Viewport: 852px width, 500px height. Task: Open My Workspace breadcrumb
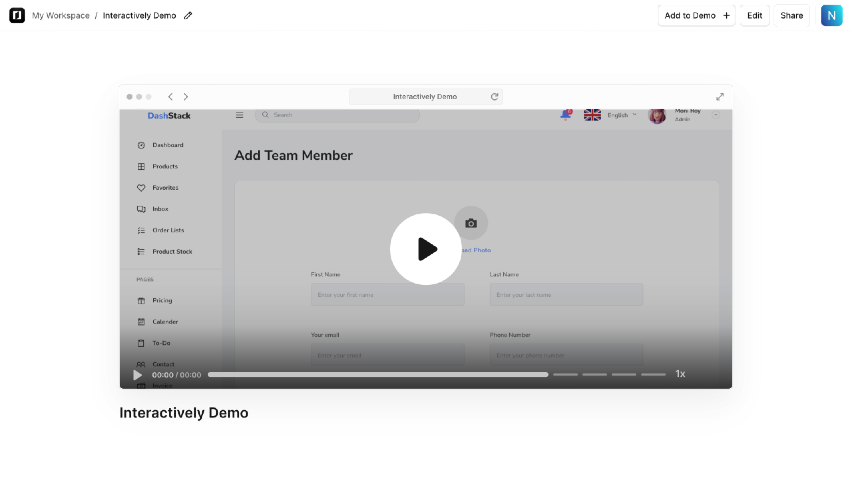tap(60, 16)
